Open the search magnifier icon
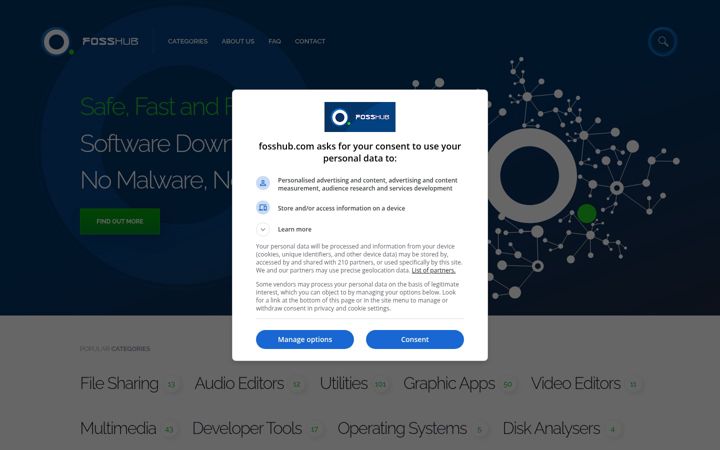This screenshot has width=720, height=450. coord(663,41)
